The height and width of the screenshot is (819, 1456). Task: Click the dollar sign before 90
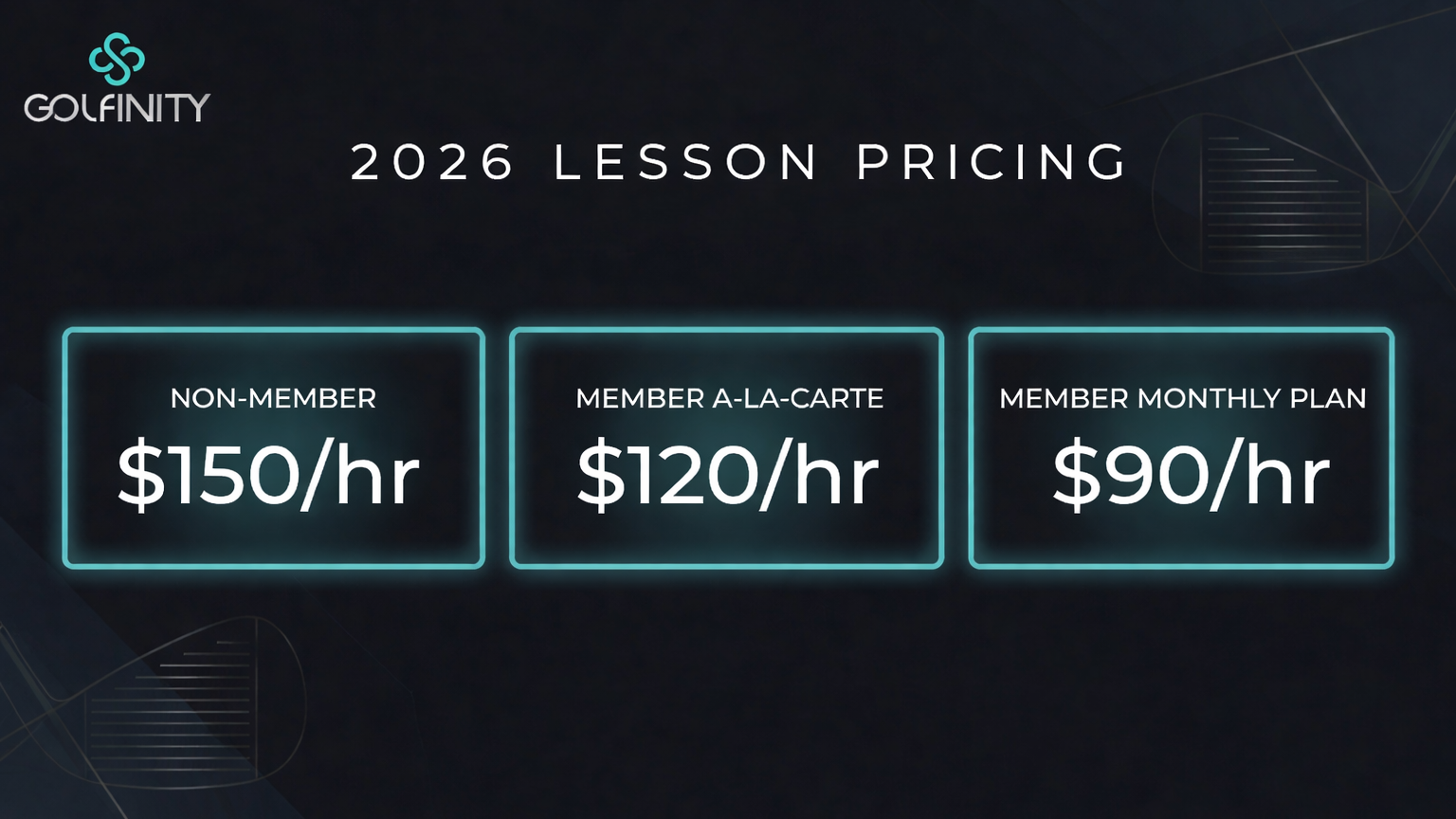(x=1076, y=476)
